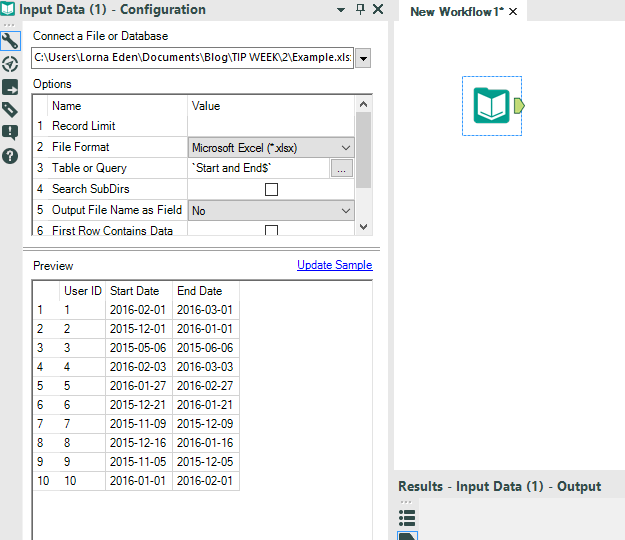Image resolution: width=625 pixels, height=540 pixels.
Task: Click End Date cell 2016-01-21
Action: click(205, 405)
